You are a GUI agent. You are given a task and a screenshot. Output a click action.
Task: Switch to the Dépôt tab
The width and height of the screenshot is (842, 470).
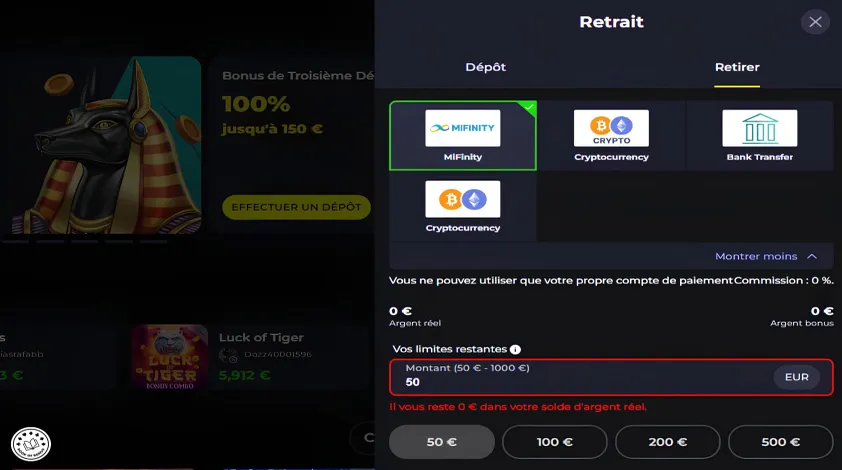(x=485, y=67)
